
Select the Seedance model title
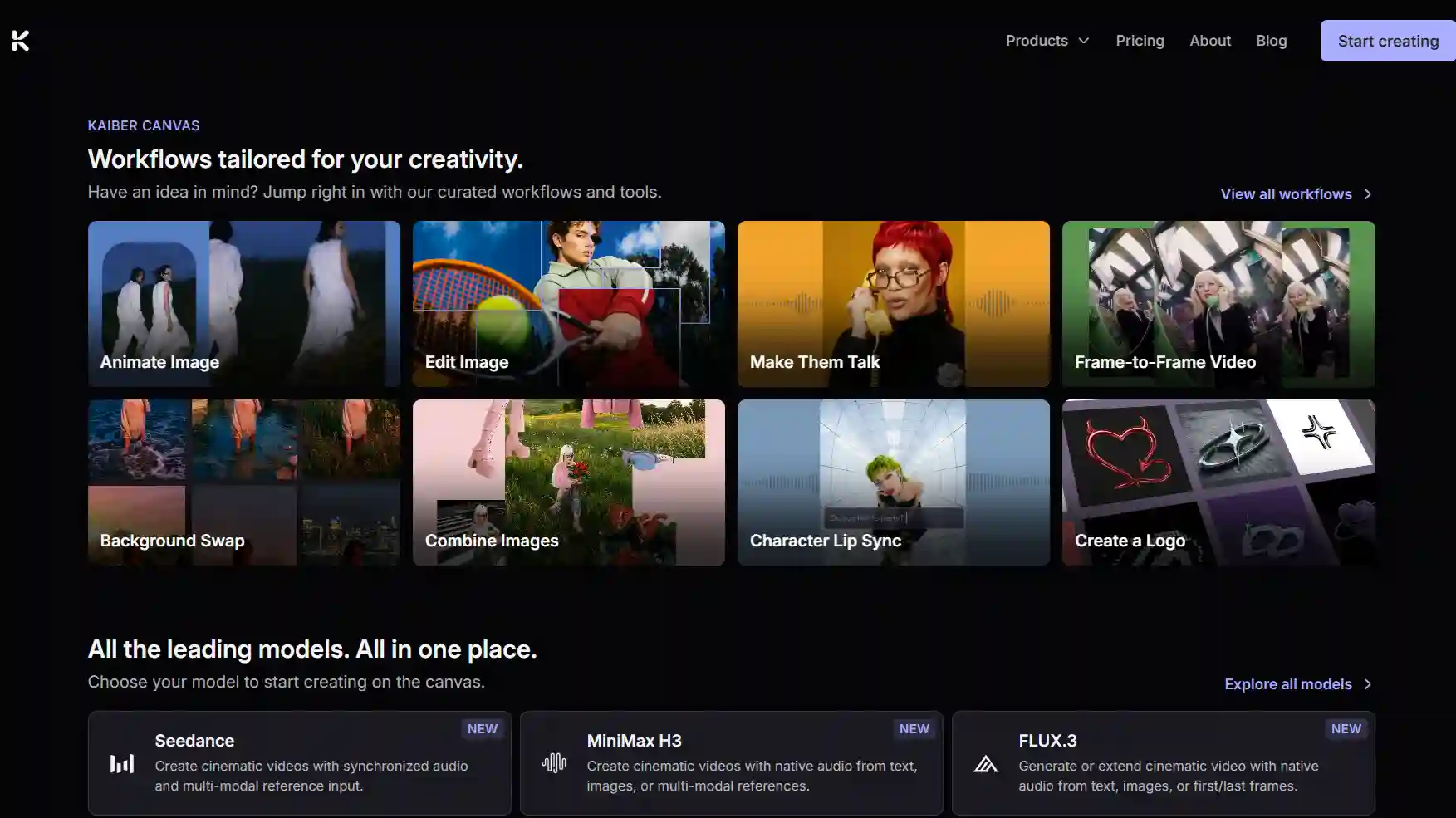194,741
